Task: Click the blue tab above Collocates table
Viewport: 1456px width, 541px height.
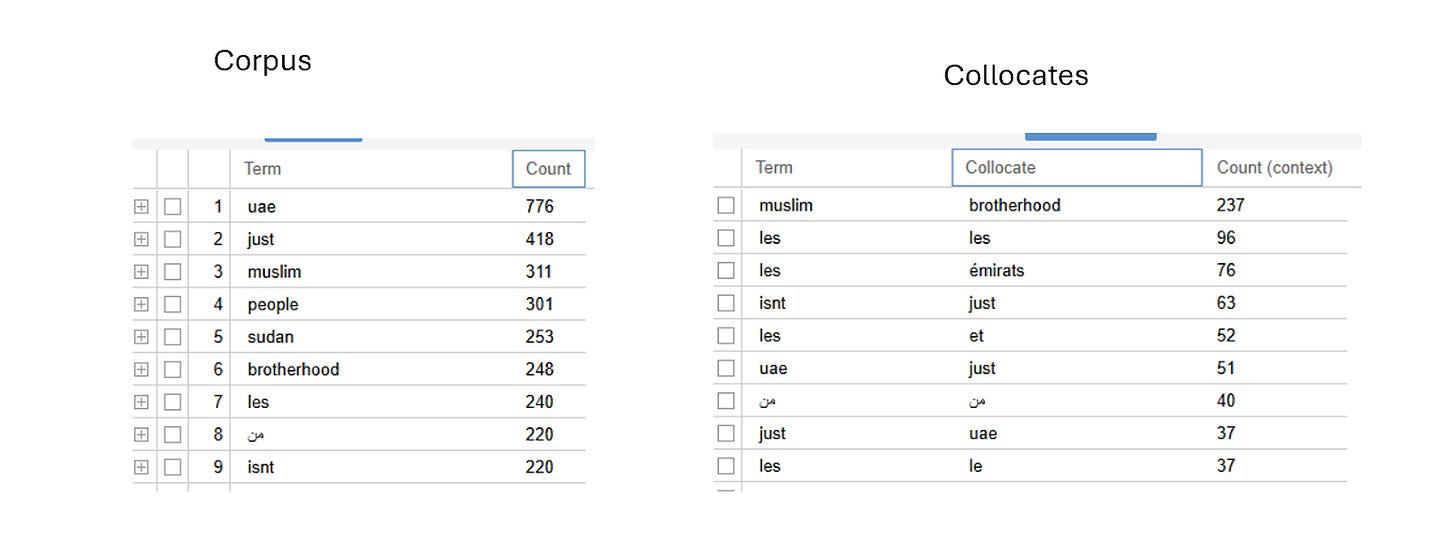Action: [1090, 135]
